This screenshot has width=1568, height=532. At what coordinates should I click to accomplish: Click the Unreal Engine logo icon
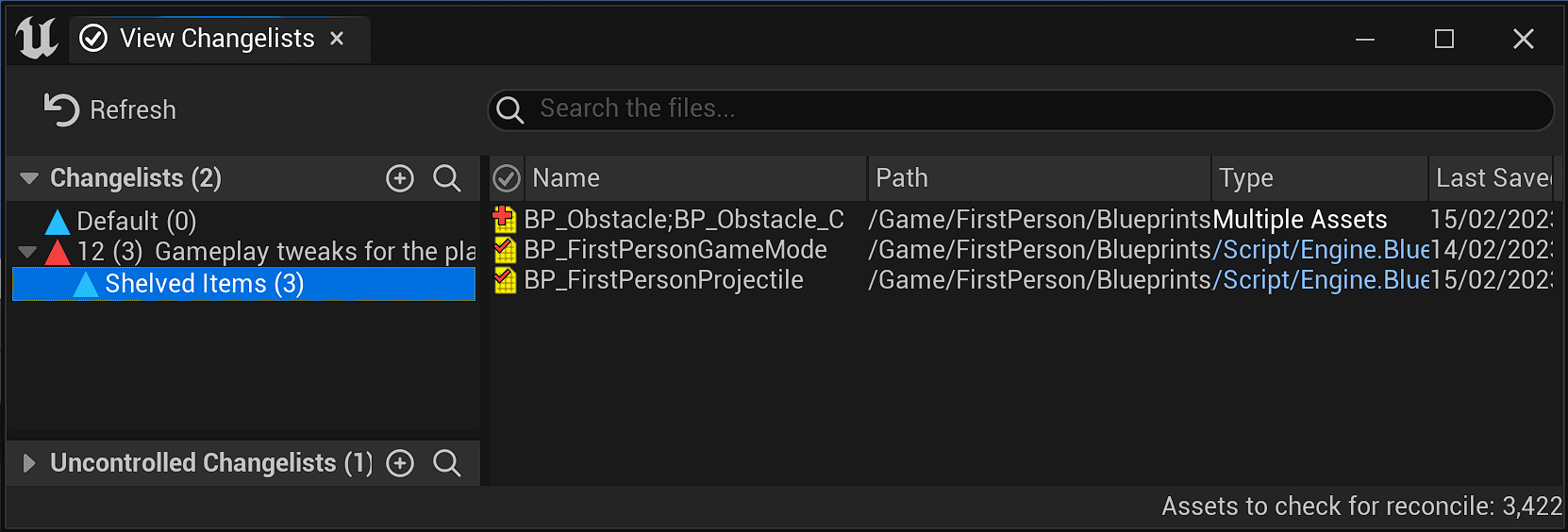pyautogui.click(x=36, y=38)
